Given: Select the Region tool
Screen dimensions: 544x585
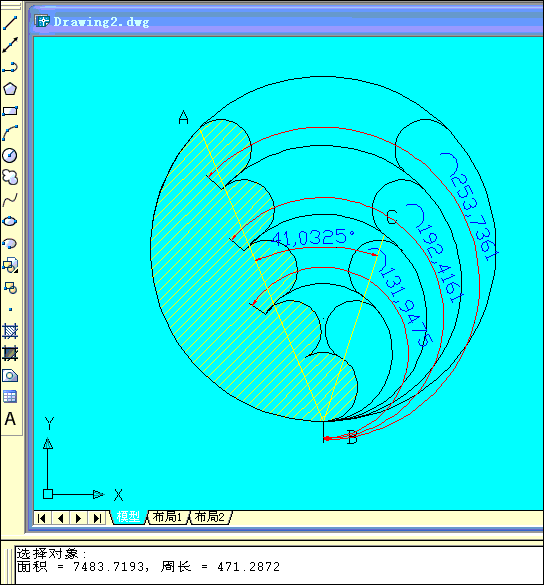Looking at the screenshot, I should [x=10, y=375].
